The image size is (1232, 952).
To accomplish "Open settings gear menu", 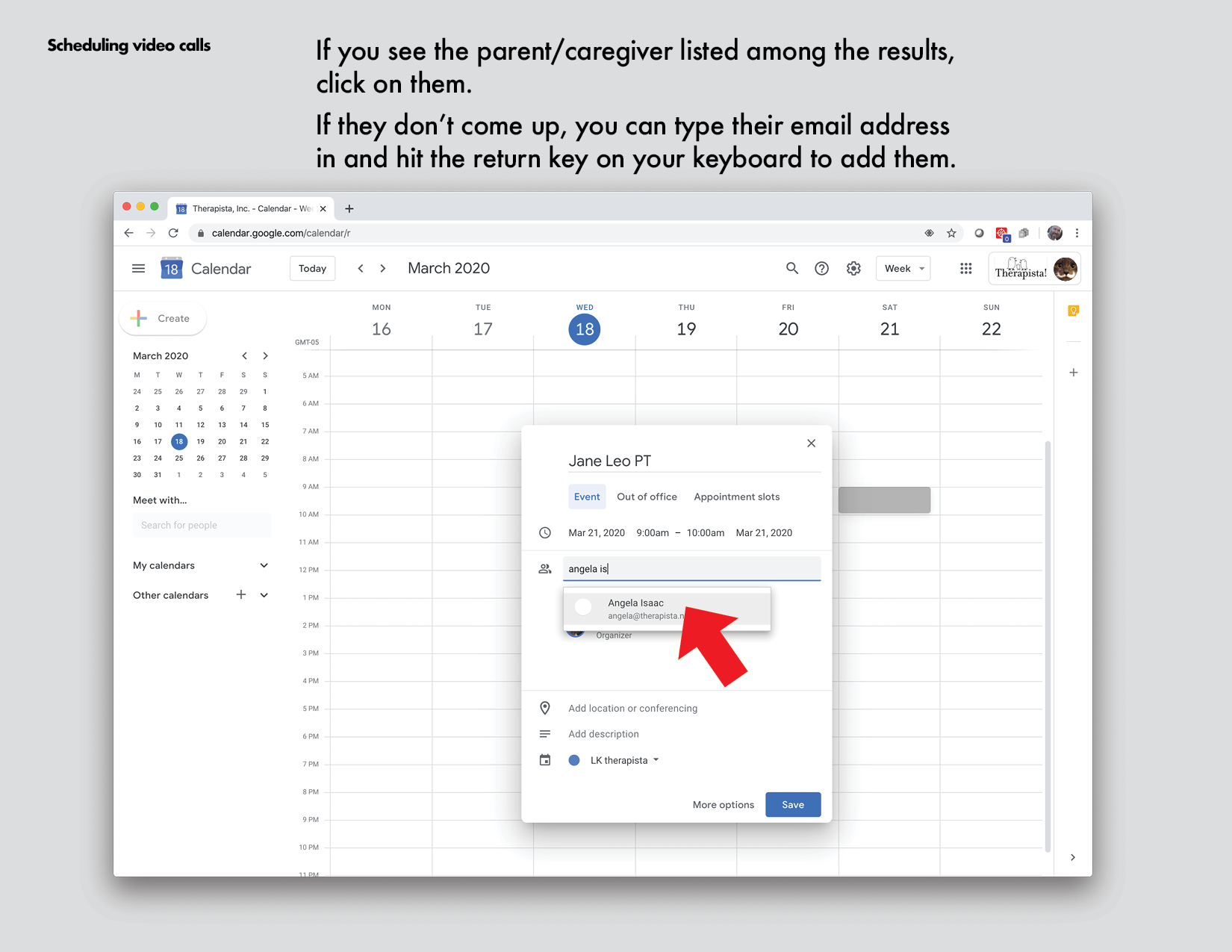I will [x=853, y=268].
